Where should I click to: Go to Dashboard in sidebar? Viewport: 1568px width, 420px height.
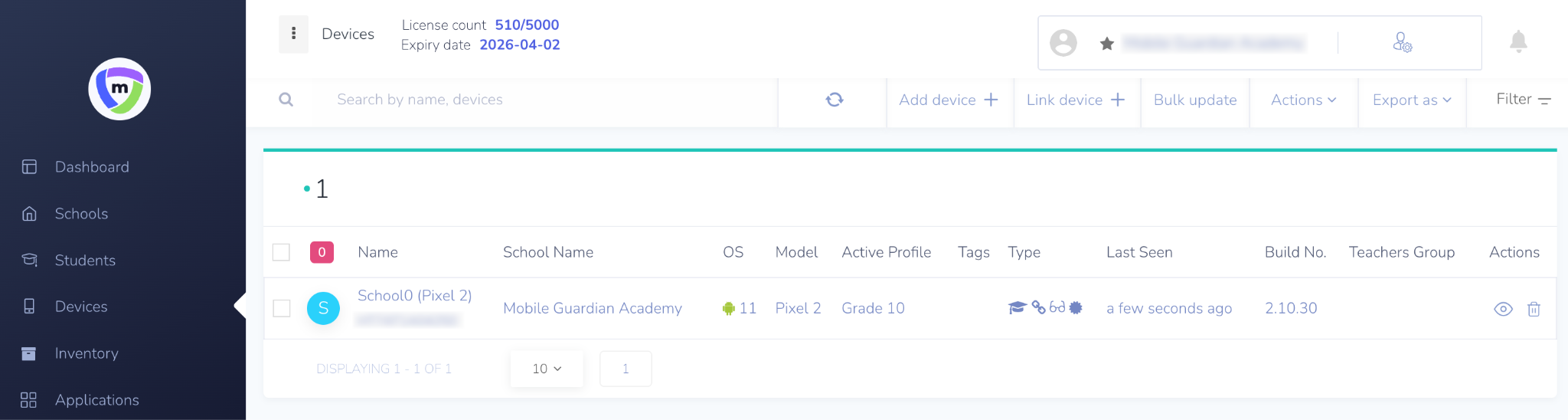click(x=92, y=167)
